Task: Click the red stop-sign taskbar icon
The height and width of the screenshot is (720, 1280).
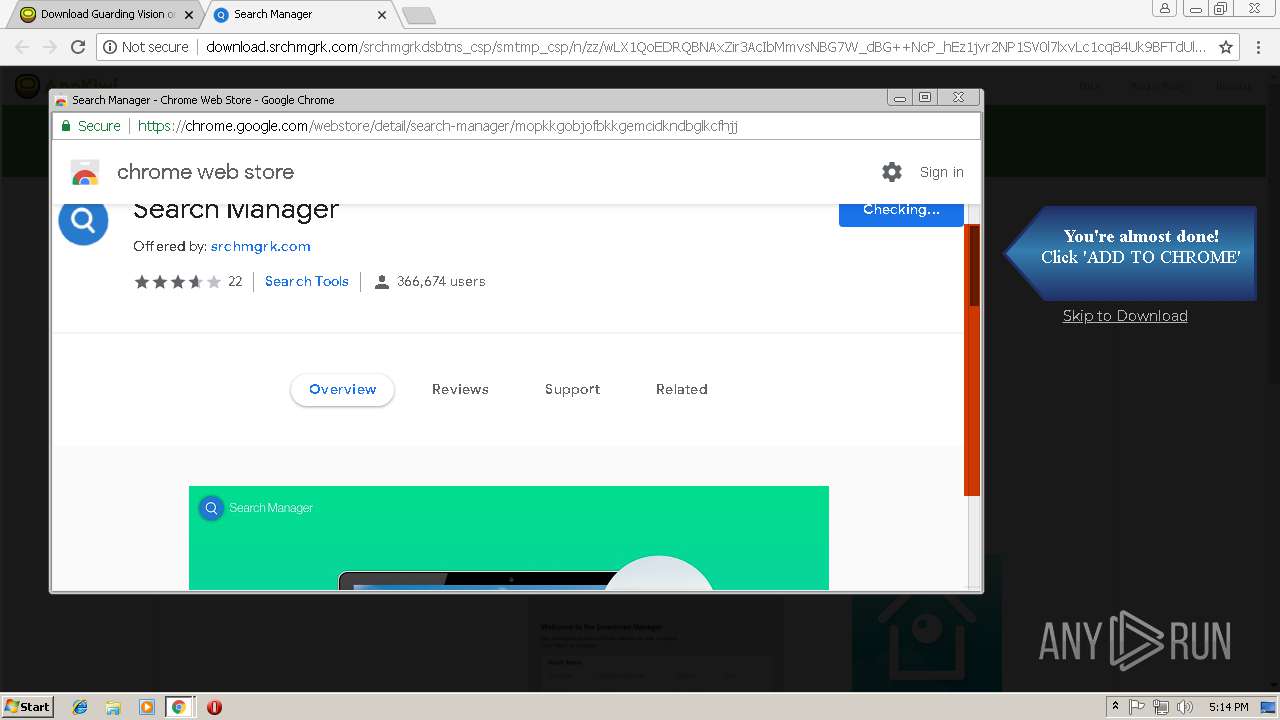Action: (214, 707)
